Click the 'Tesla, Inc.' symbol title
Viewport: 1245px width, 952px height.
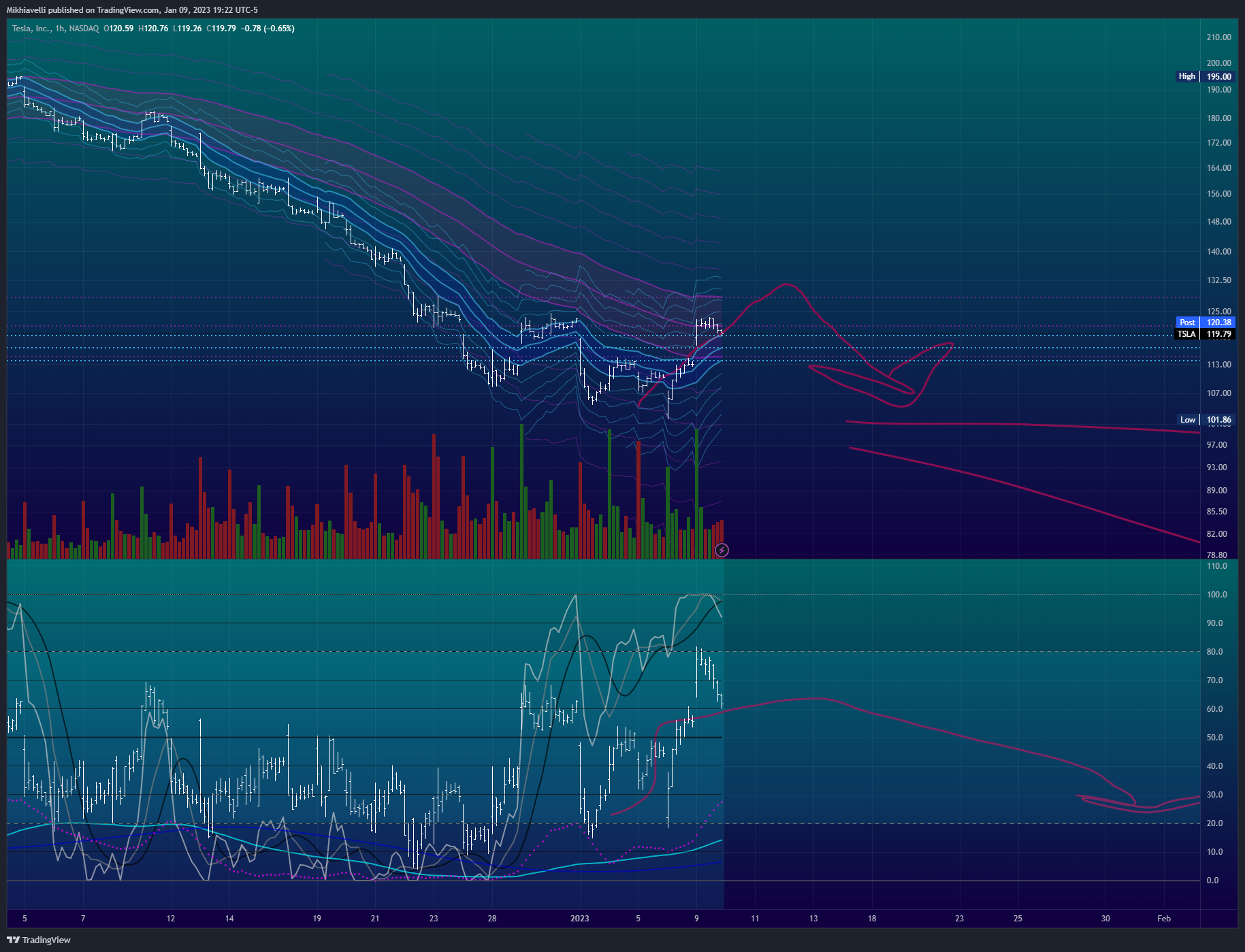(x=31, y=29)
